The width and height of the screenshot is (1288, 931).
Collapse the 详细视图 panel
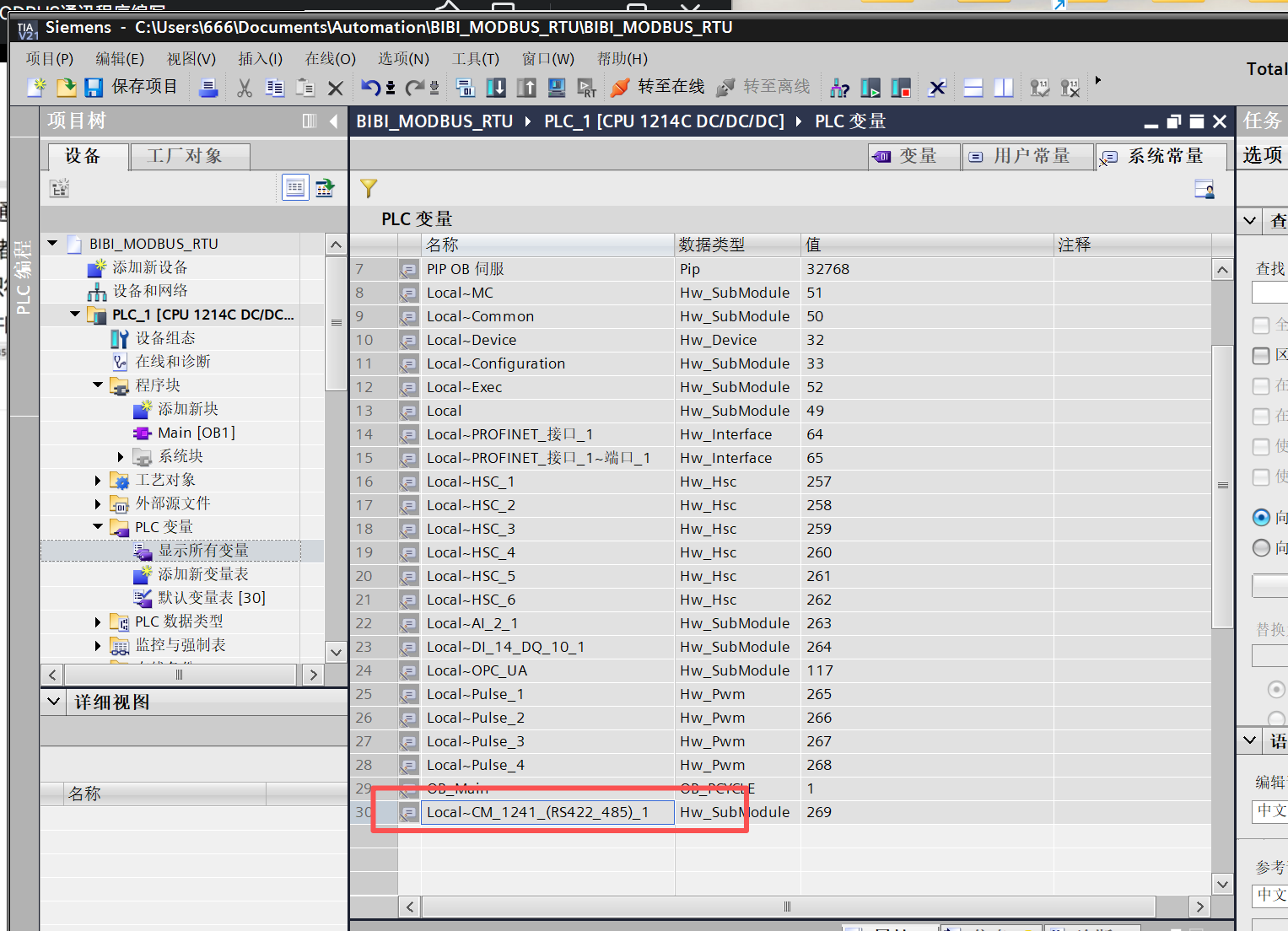(x=54, y=702)
